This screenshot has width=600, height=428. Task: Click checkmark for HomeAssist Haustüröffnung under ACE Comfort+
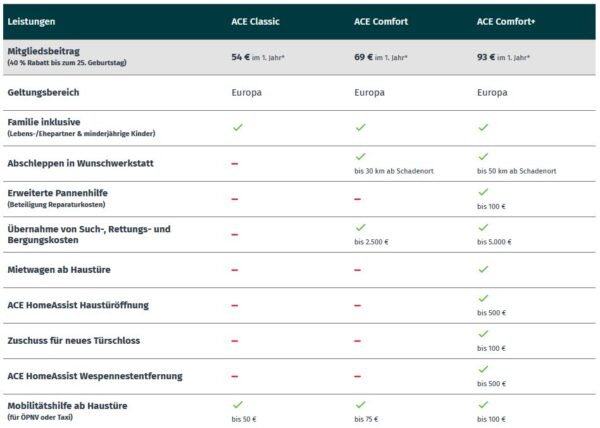coord(483,298)
